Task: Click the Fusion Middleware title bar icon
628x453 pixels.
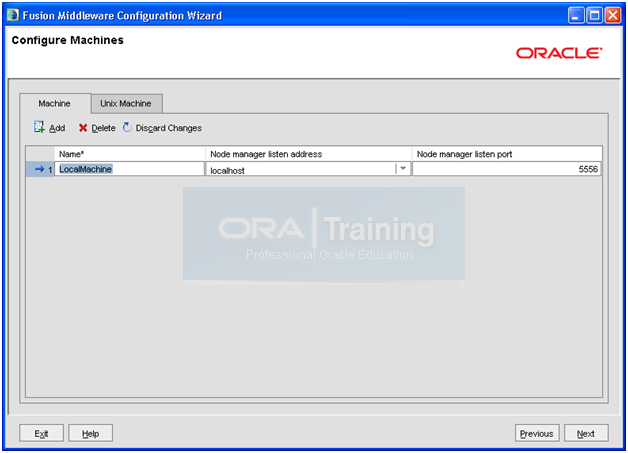Action: pos(13,15)
